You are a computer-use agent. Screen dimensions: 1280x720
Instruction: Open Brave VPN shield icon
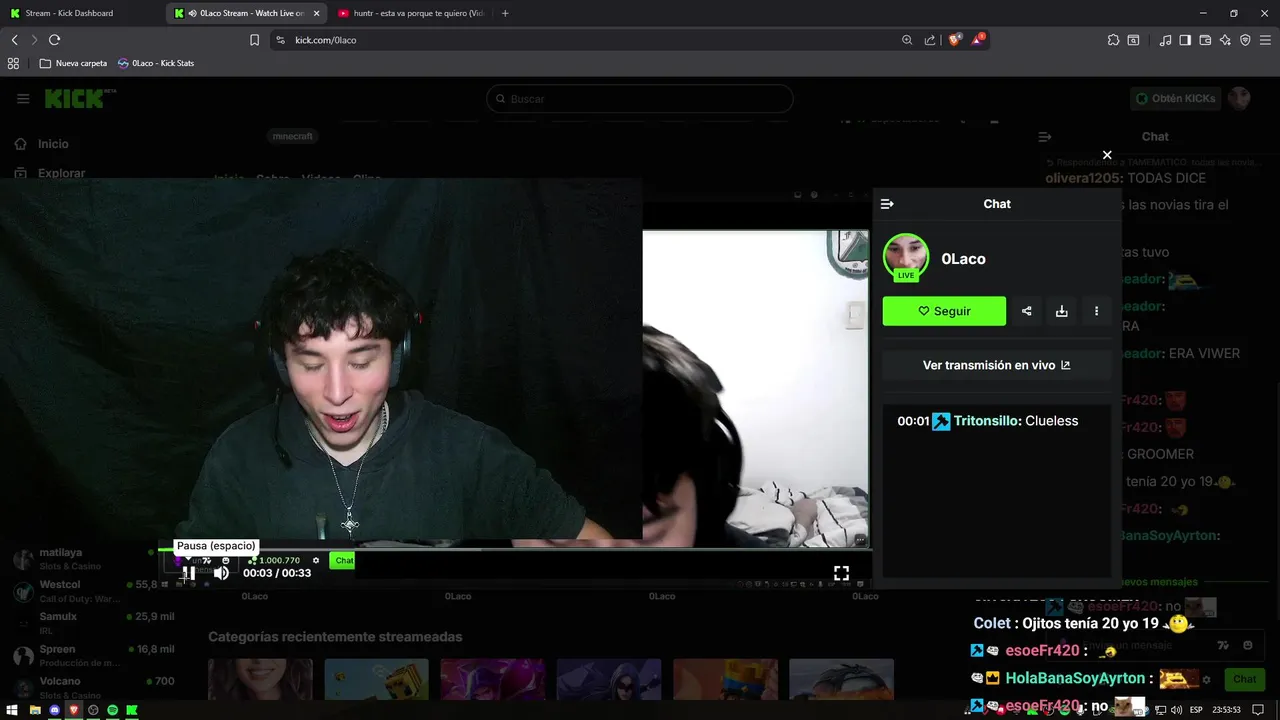point(1245,40)
